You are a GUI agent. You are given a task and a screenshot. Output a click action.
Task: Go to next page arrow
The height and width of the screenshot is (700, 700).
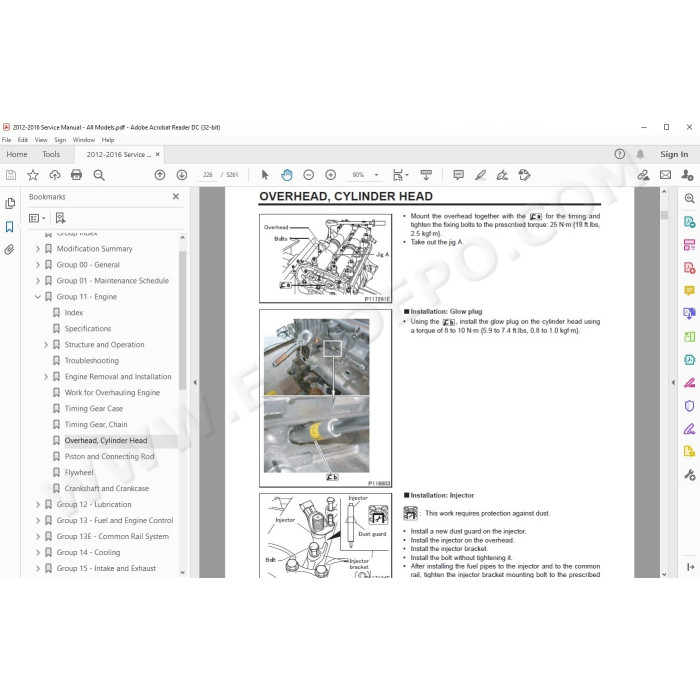[182, 175]
